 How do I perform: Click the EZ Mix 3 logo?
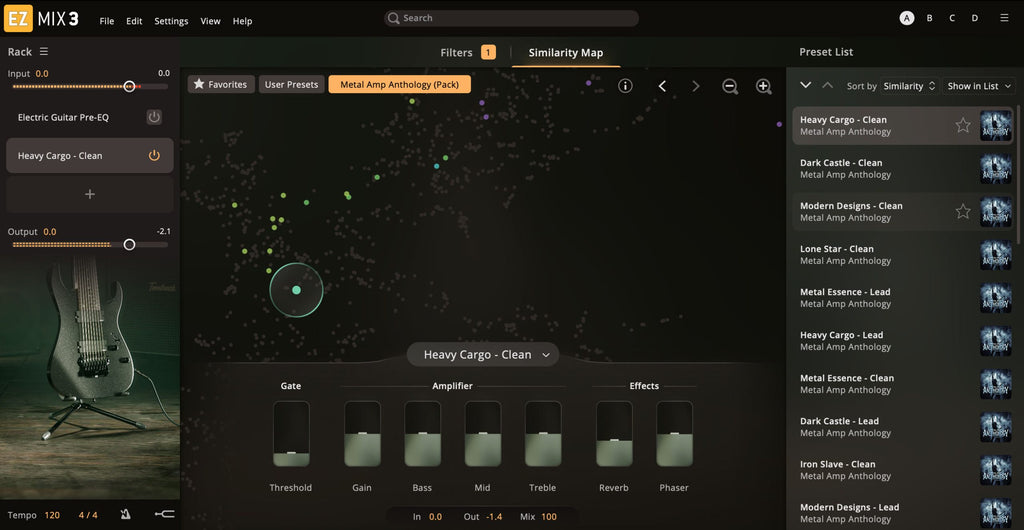click(x=41, y=18)
